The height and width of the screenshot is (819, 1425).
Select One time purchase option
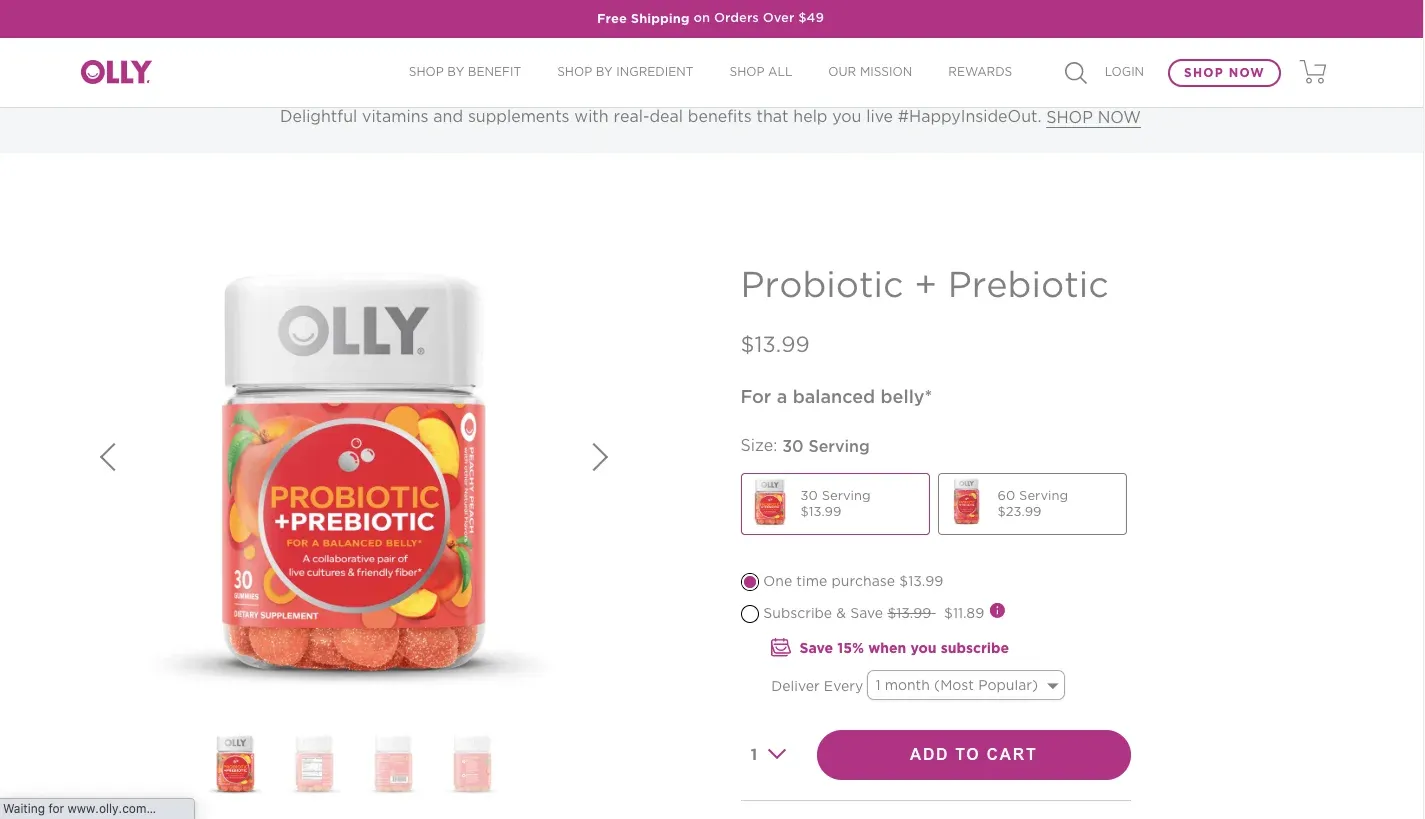750,581
